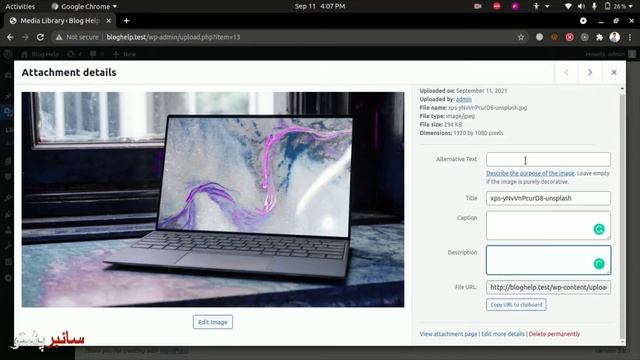
Task: Click into the Caption text area
Action: pos(548,225)
